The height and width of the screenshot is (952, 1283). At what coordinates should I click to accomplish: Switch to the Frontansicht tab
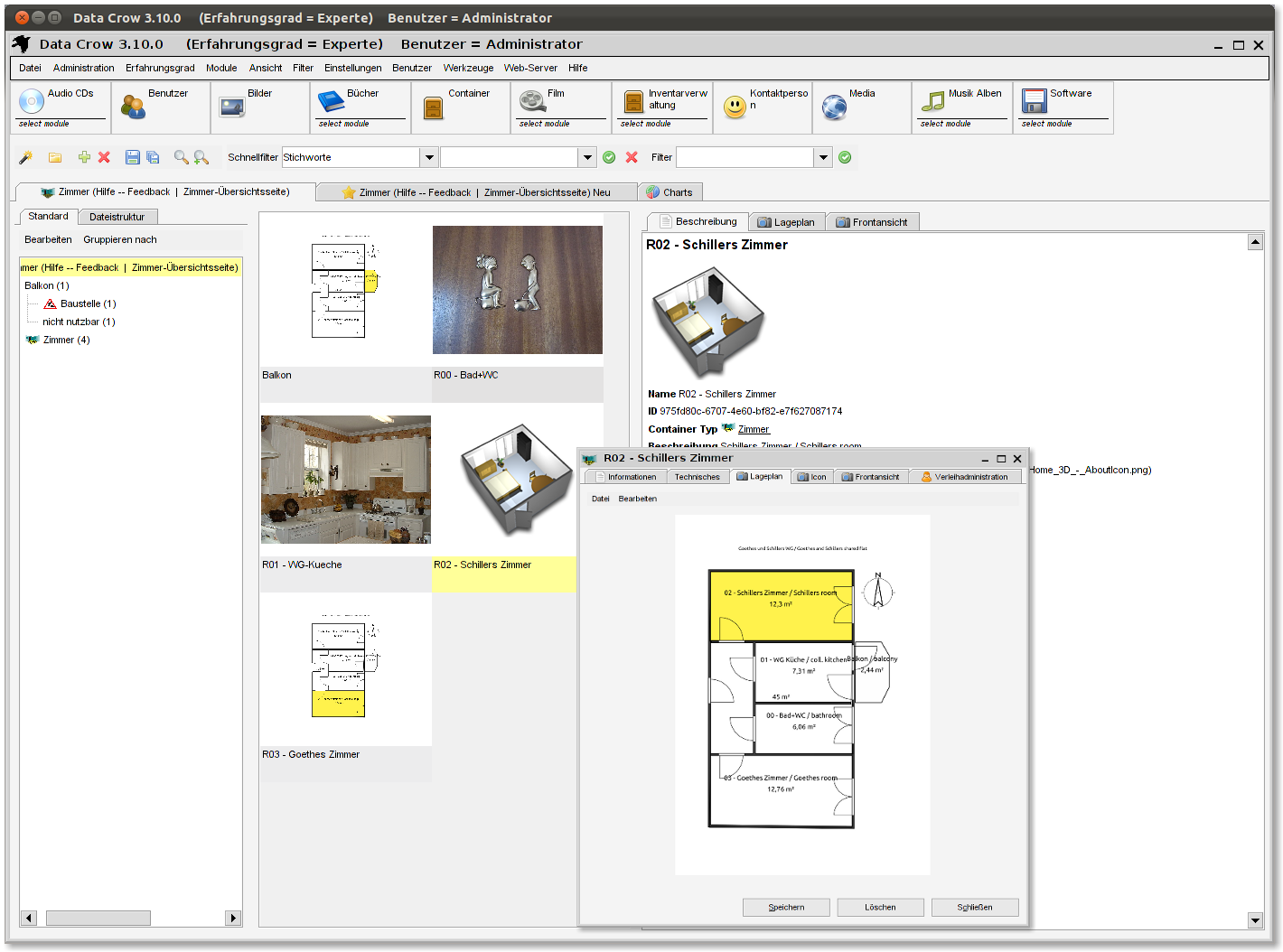872,221
